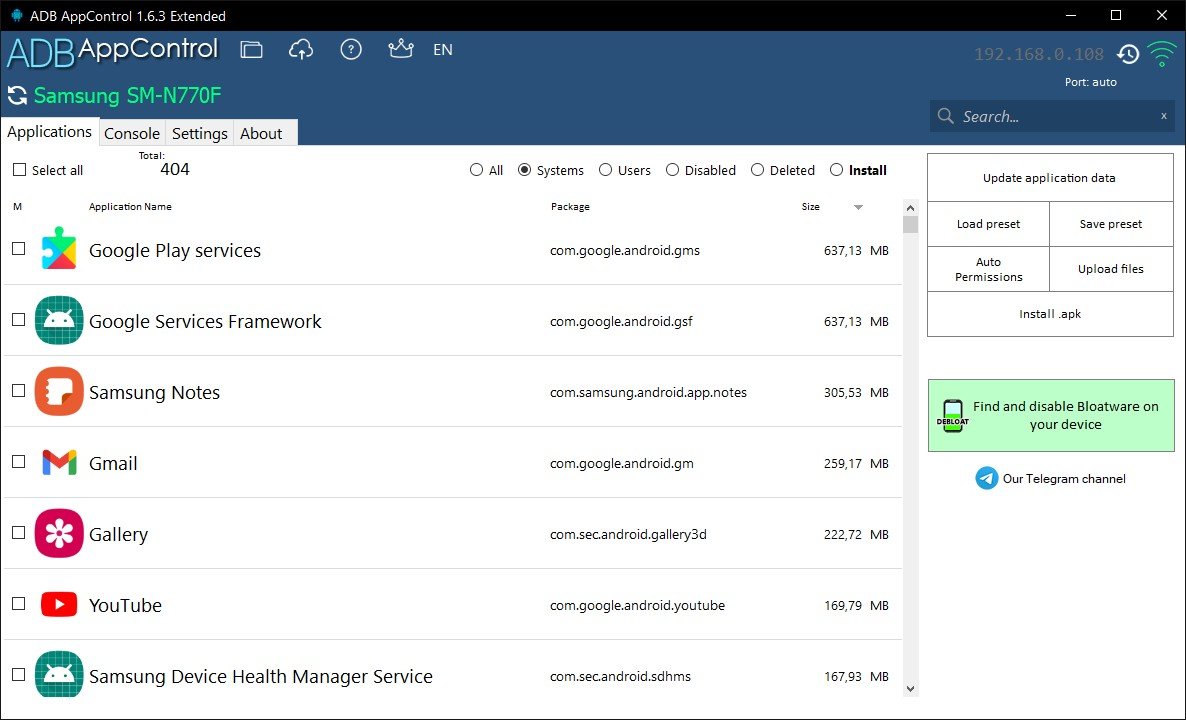
Task: Click the Debloat phone icon
Action: click(953, 415)
